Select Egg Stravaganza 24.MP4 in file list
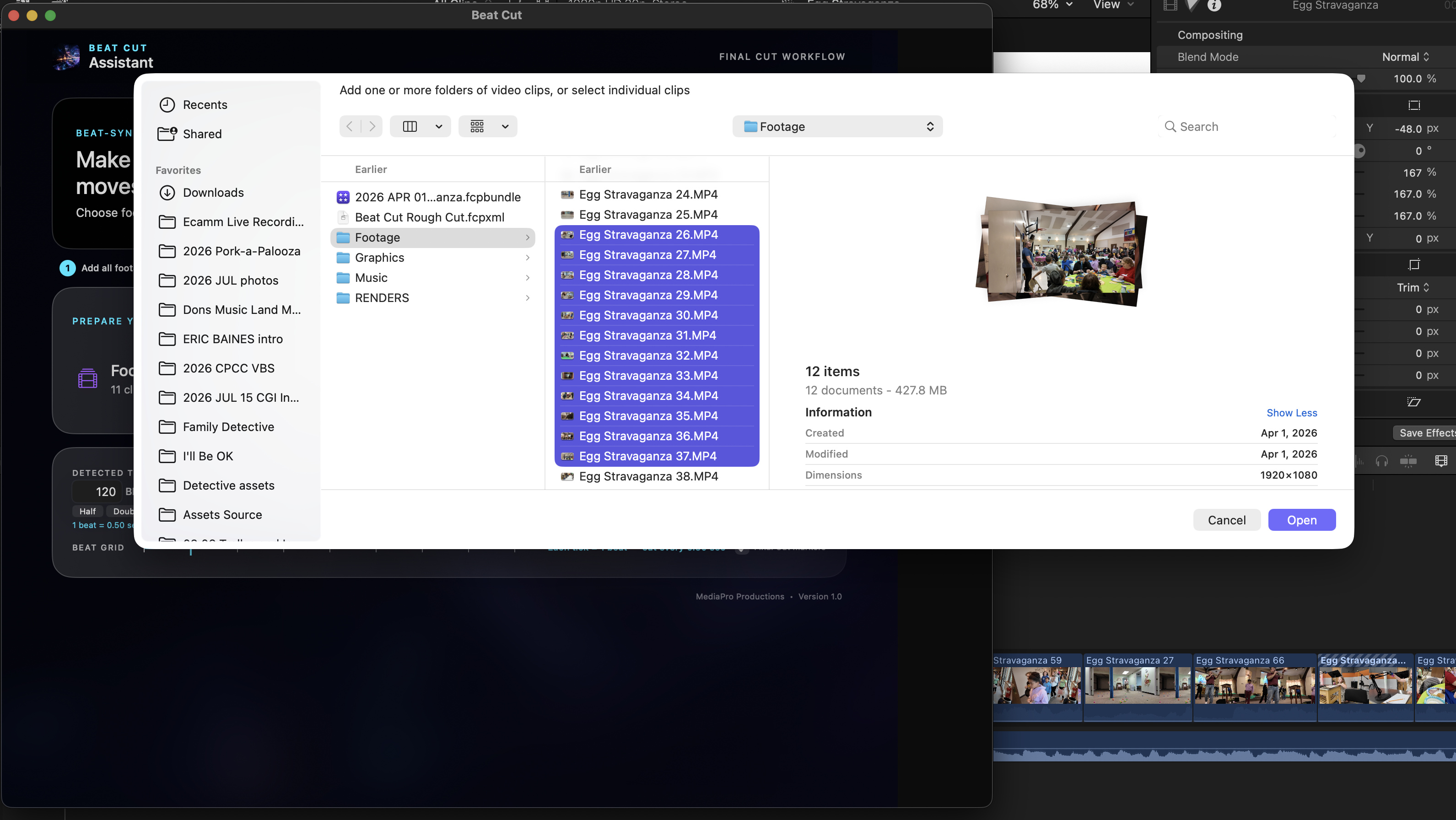This screenshot has height=820, width=1456. click(x=656, y=194)
